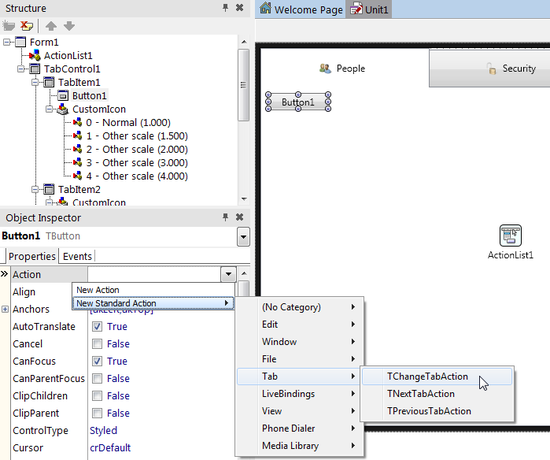Select the CustomIcon node icon under TabItem1
Viewport: 550px width, 460px height.
click(63, 109)
